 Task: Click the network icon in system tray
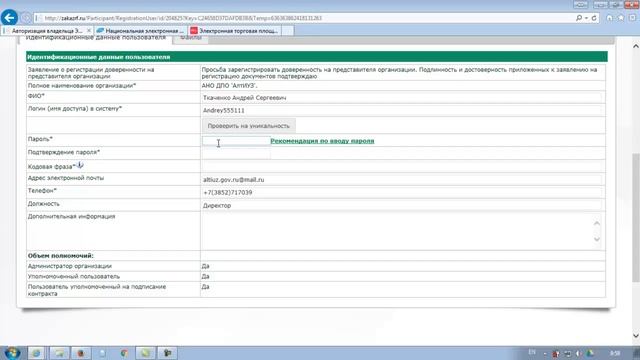point(567,353)
